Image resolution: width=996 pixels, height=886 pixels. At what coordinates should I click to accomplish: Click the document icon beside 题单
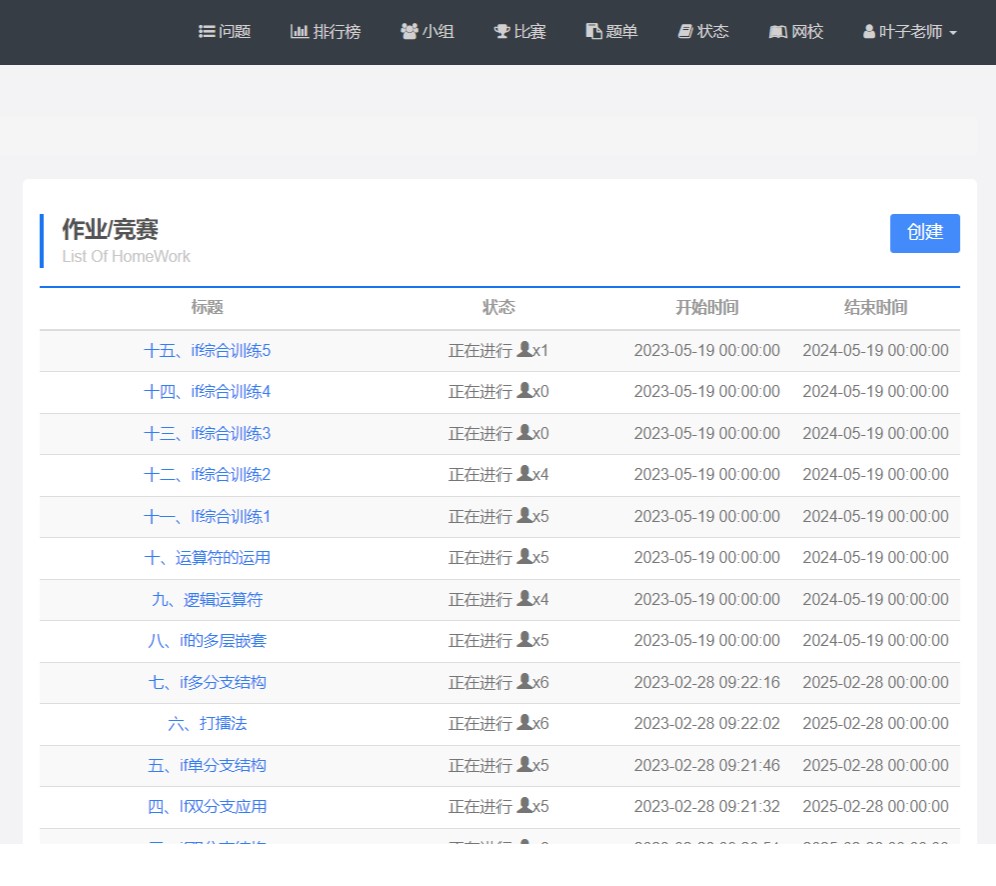click(x=594, y=31)
